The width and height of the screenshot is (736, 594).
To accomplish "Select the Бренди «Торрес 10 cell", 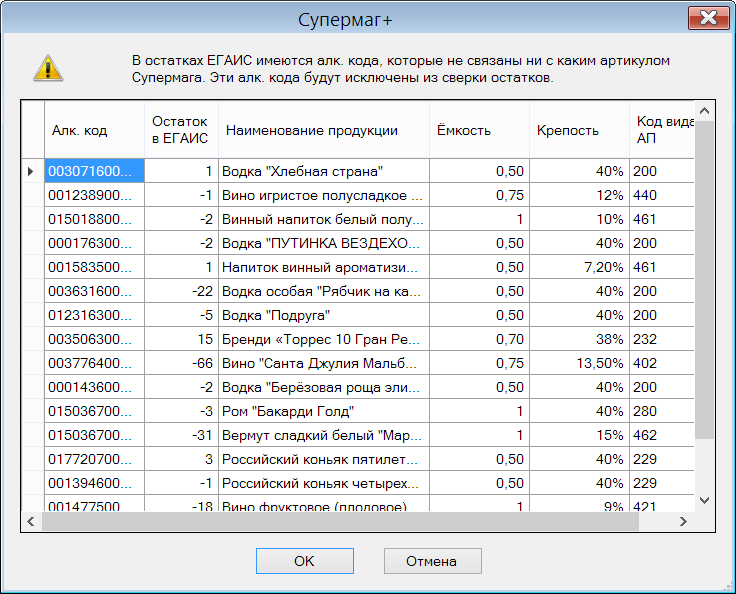I will pyautogui.click(x=324, y=339).
